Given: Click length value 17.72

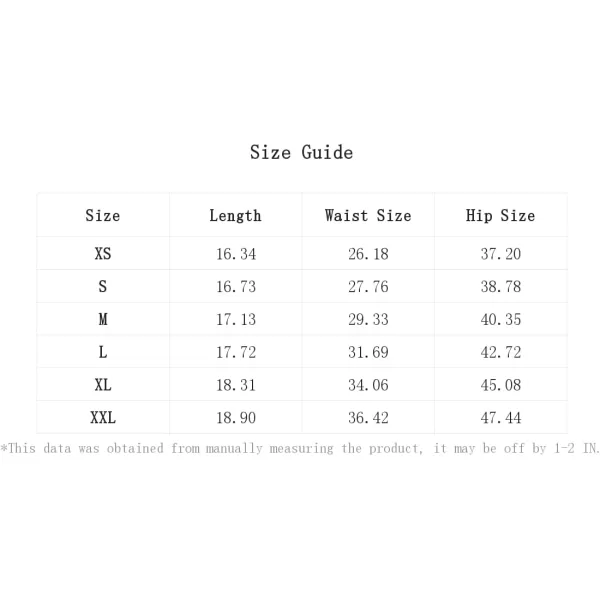Looking at the screenshot, I should (x=236, y=352).
